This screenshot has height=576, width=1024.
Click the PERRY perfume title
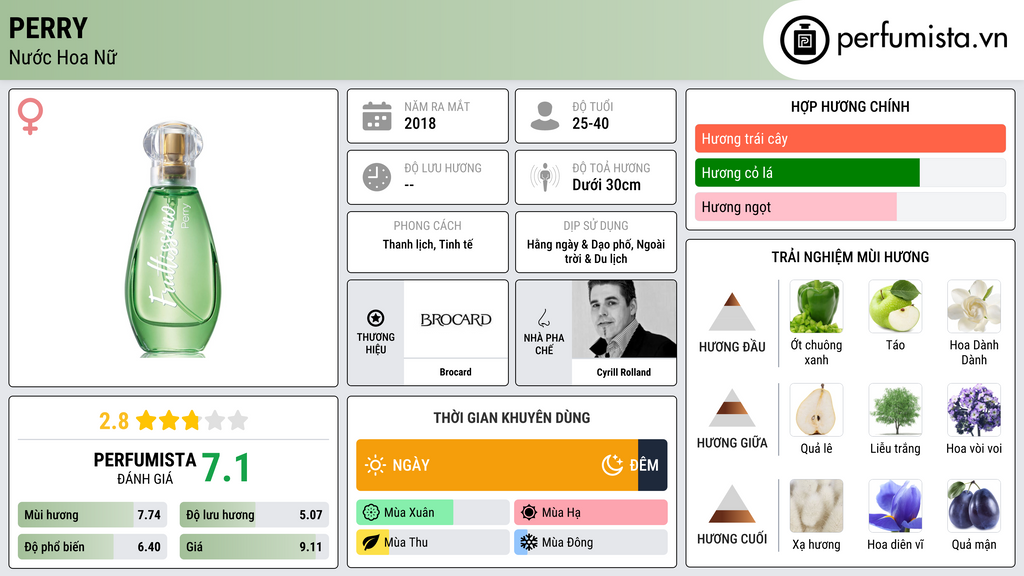(48, 28)
